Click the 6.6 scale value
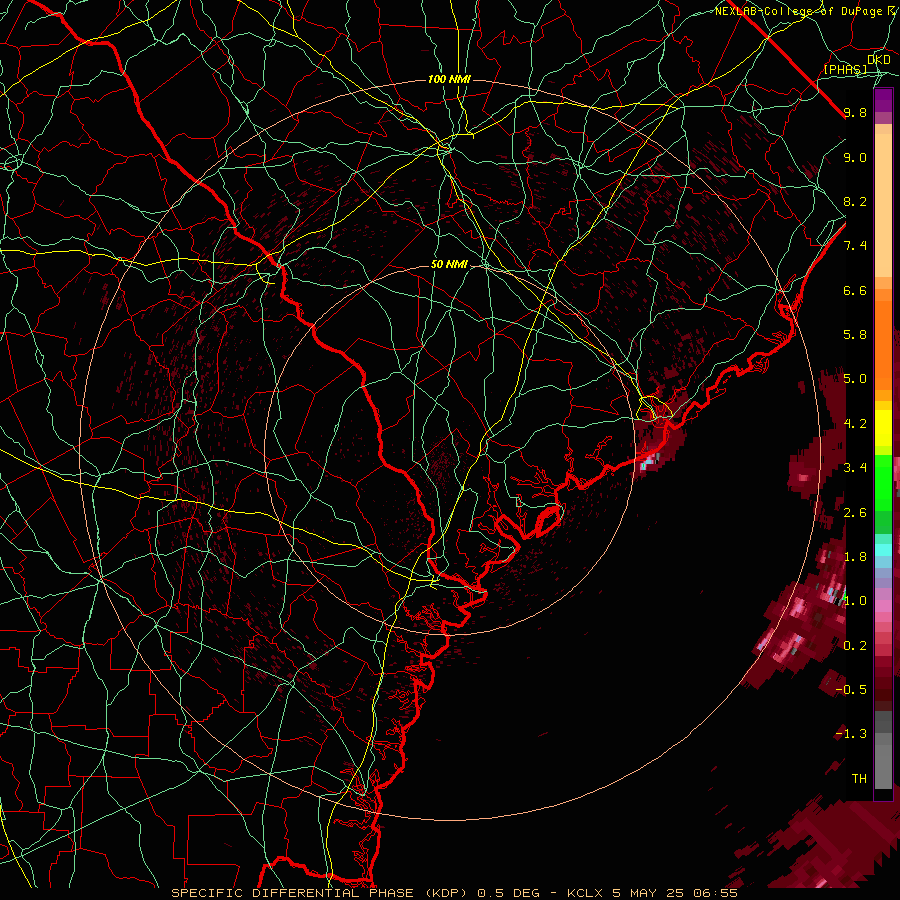This screenshot has width=900, height=900. click(x=855, y=290)
